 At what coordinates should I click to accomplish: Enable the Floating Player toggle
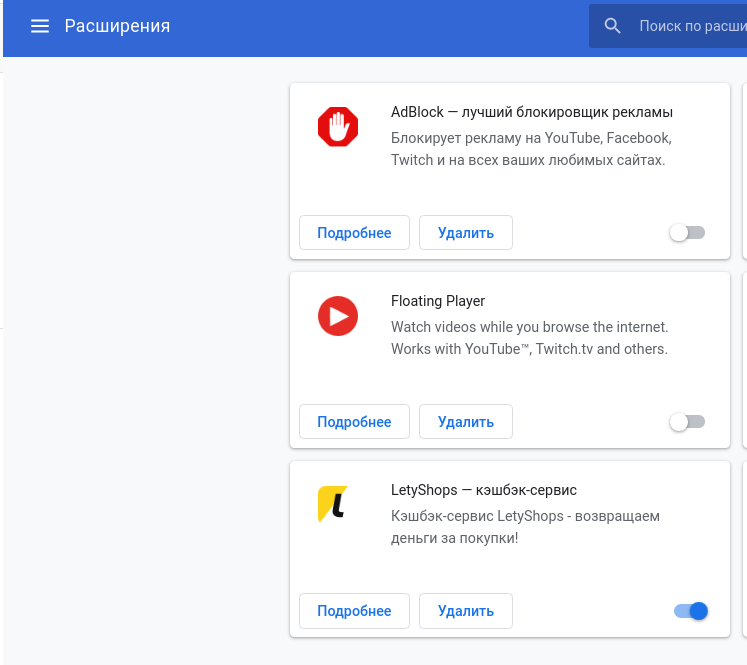point(687,422)
